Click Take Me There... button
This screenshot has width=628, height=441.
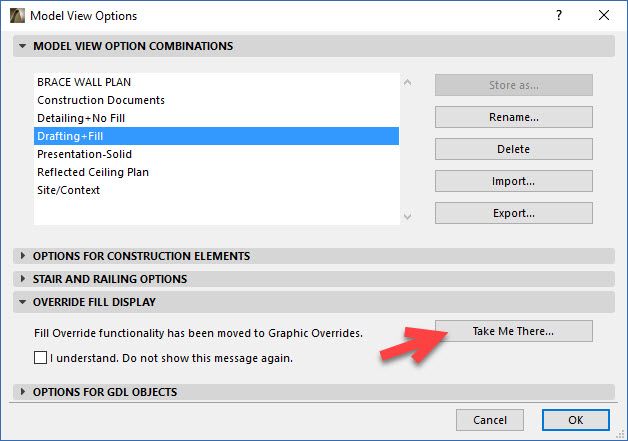[x=513, y=331]
